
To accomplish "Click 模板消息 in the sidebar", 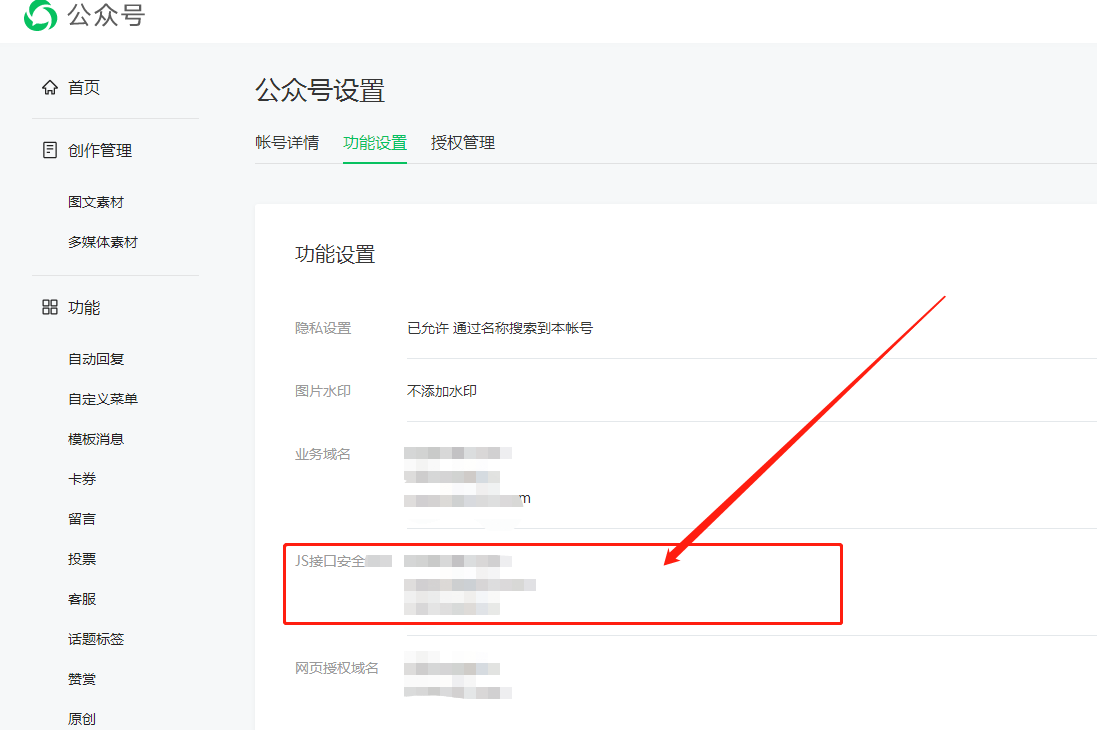I will point(96,439).
